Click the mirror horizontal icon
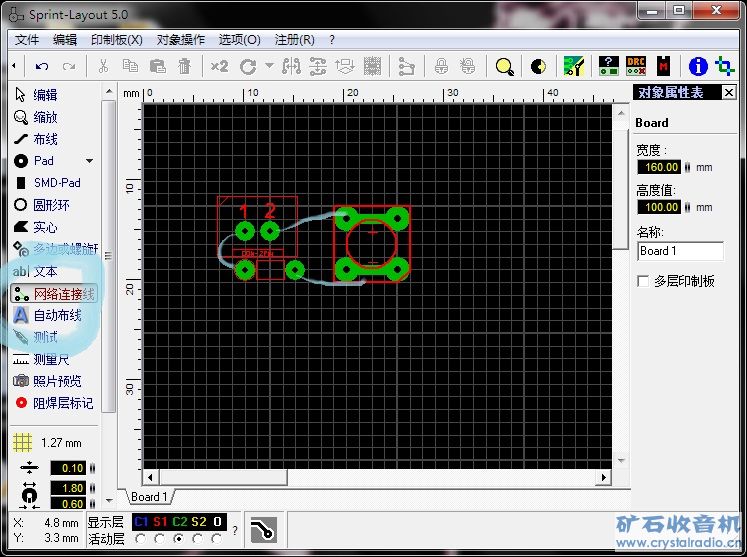Image resolution: width=747 pixels, height=557 pixels. [x=291, y=67]
